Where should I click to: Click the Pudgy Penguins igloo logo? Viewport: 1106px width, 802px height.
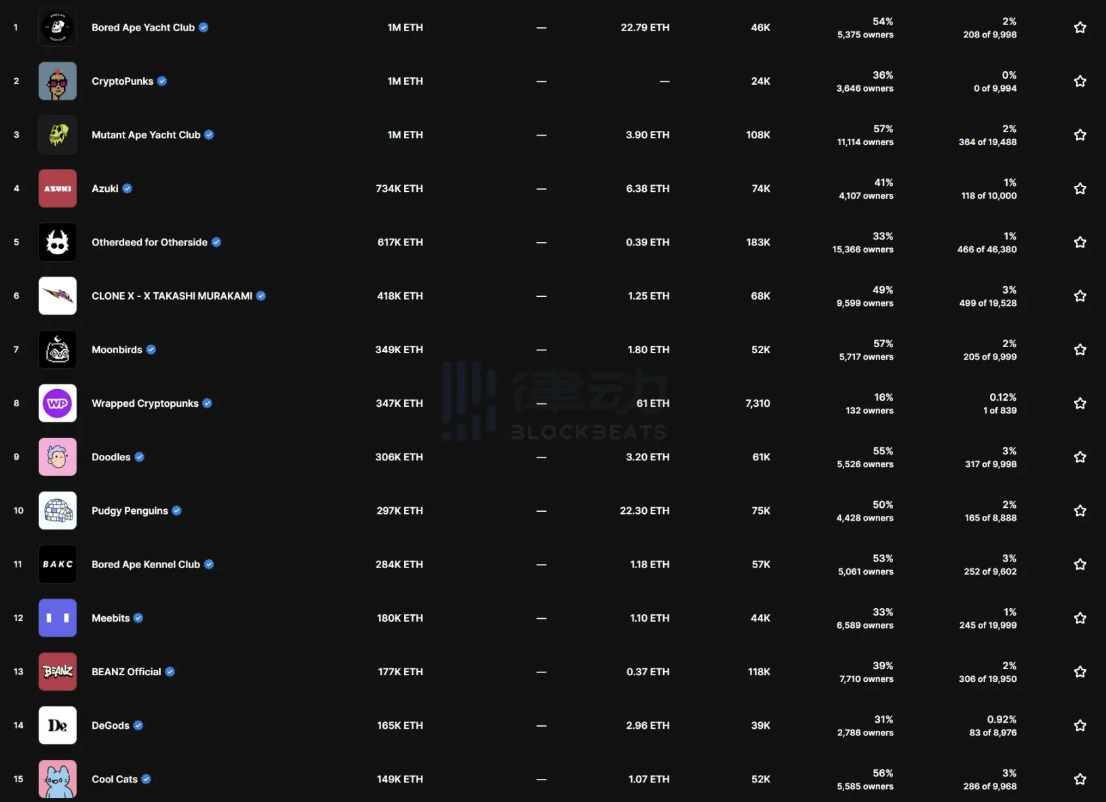[57, 510]
